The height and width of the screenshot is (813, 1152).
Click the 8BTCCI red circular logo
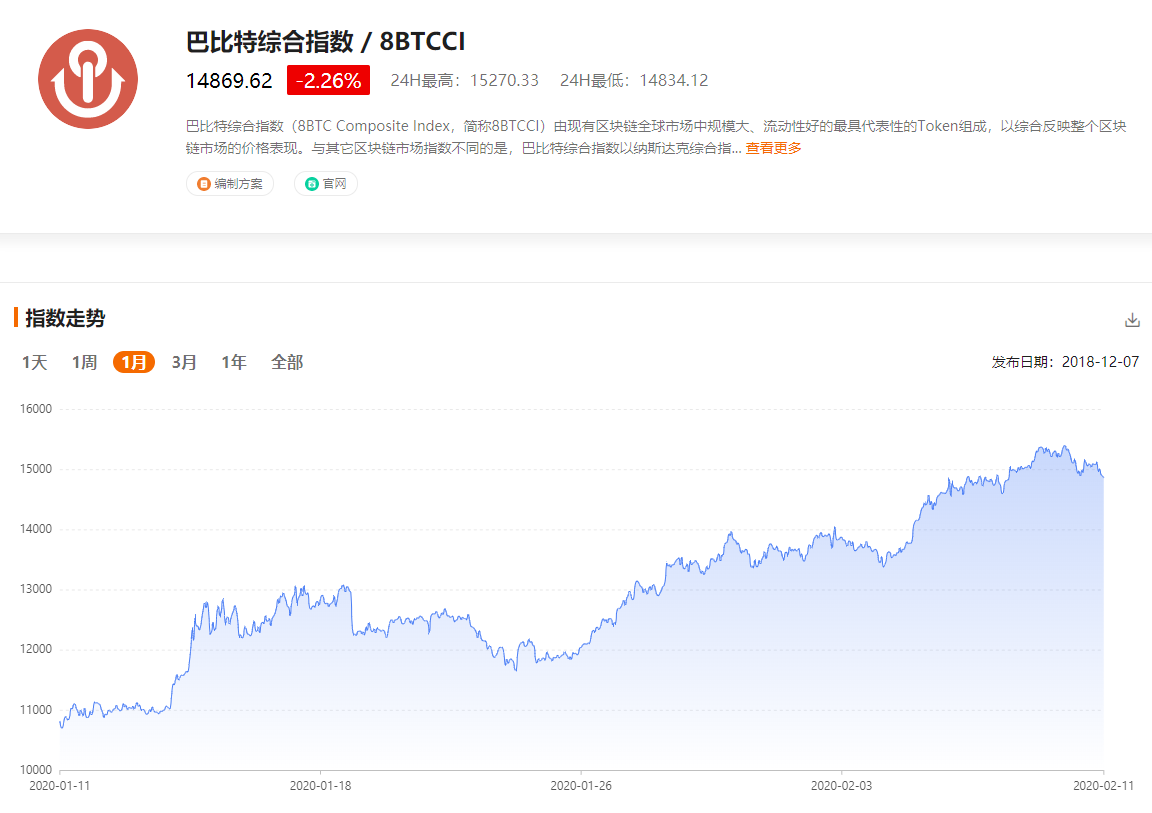(88, 79)
